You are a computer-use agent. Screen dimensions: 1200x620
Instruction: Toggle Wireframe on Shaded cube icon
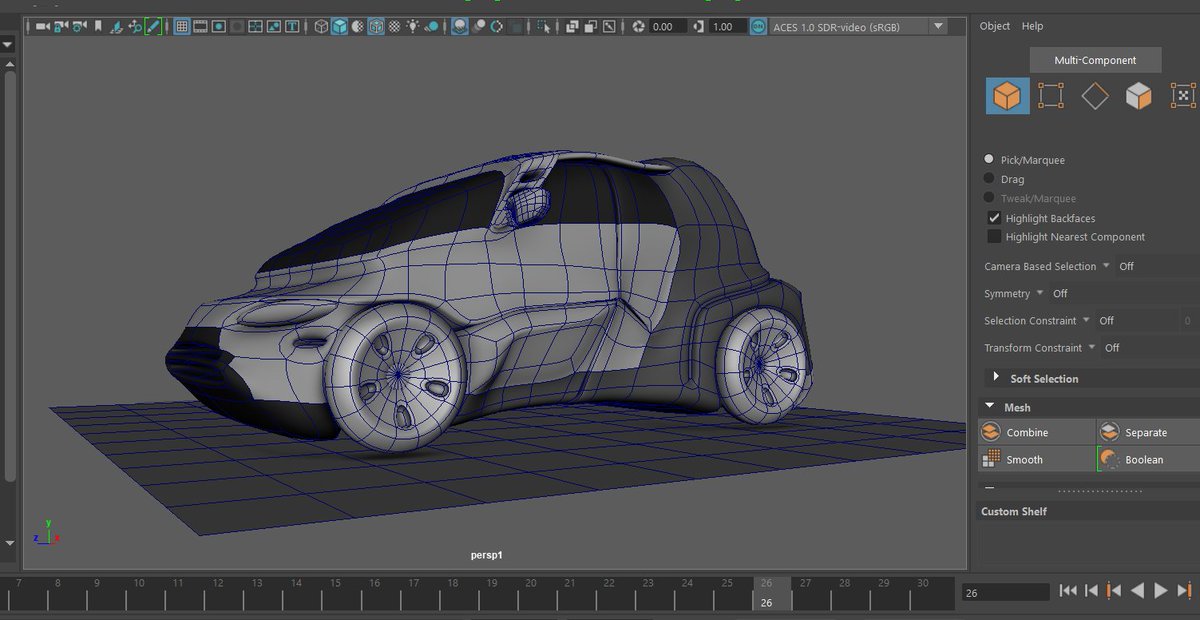click(x=376, y=27)
